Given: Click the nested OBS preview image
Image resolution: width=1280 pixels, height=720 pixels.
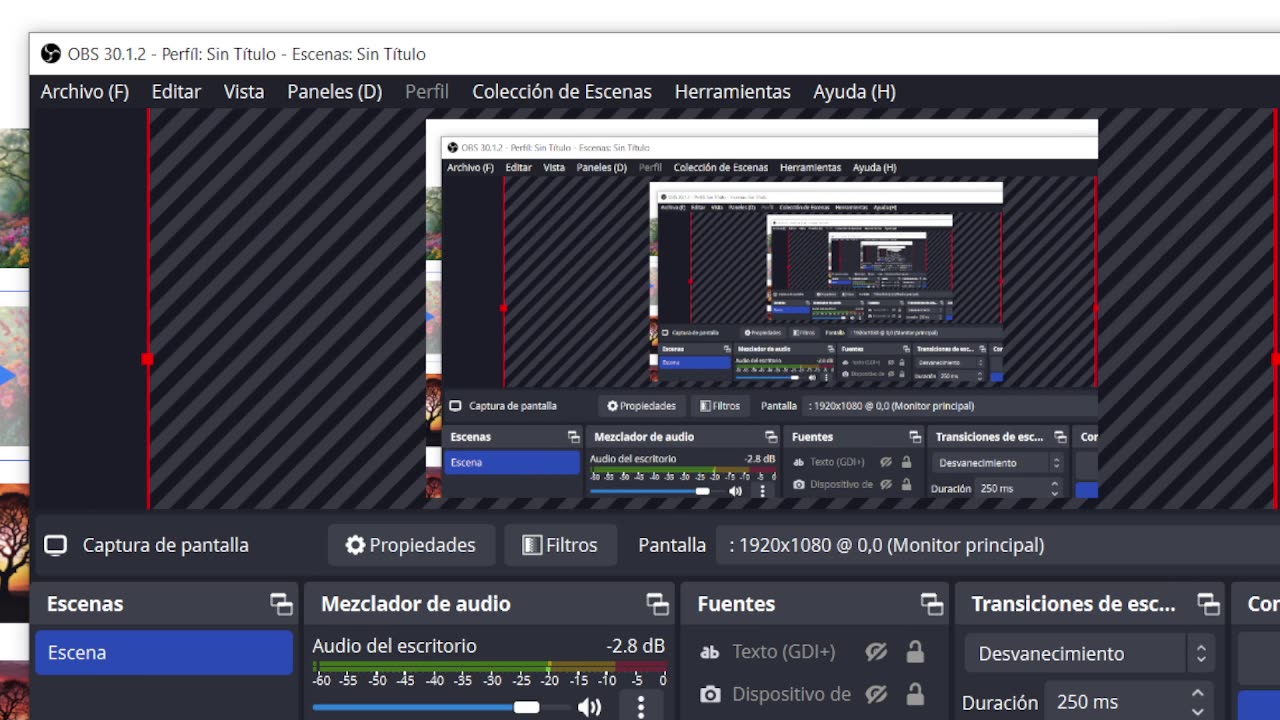Looking at the screenshot, I should [762, 309].
